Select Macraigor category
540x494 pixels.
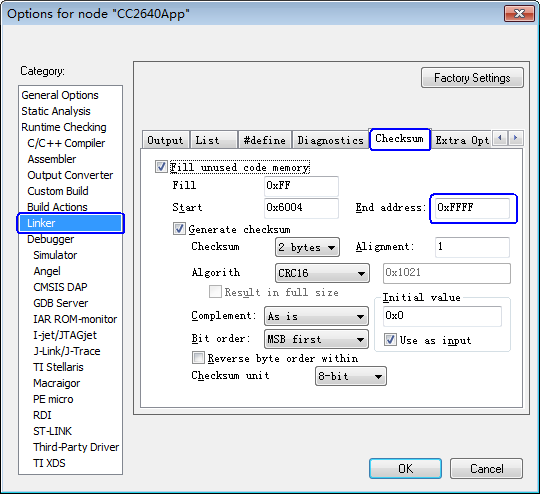click(56, 383)
